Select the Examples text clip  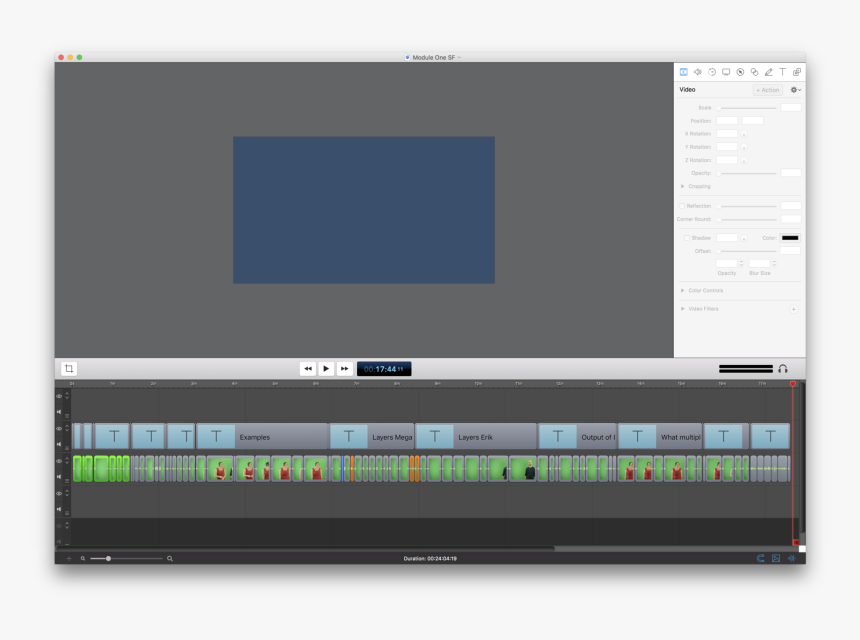coord(262,437)
